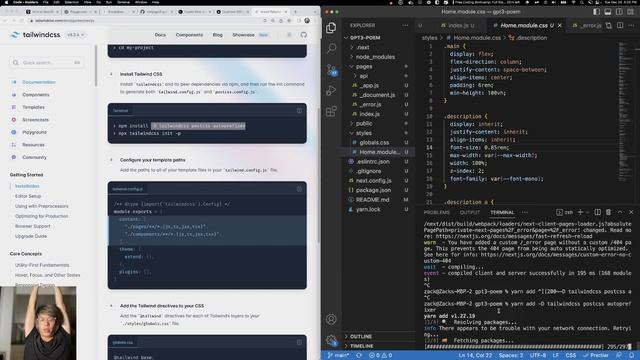Close the terminal panel
The image size is (640, 360).
[x=631, y=212]
